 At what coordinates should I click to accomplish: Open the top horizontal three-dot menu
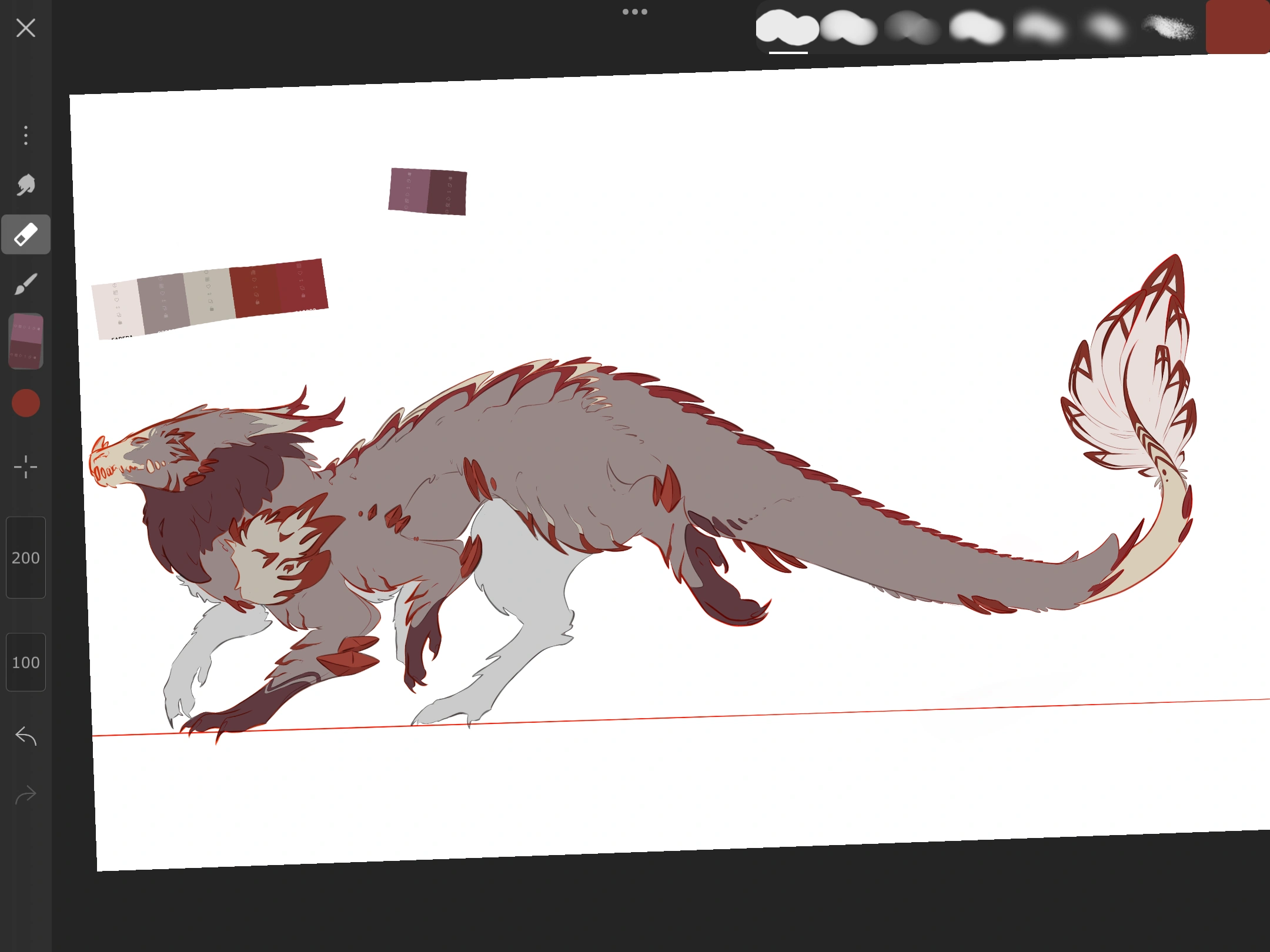click(634, 12)
